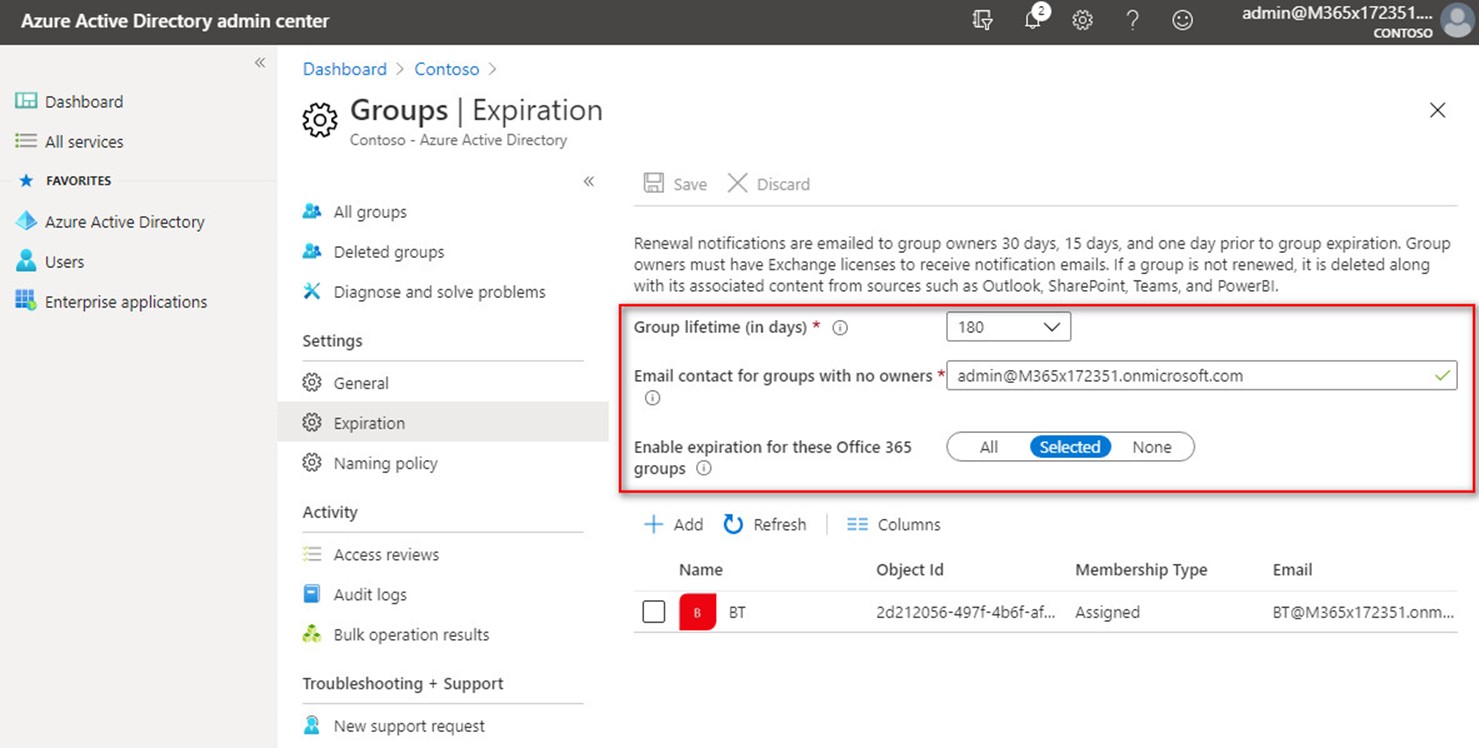Viewport: 1479px width, 748px height.
Task: Close the Groups Expiration blade
Action: tap(1437, 110)
